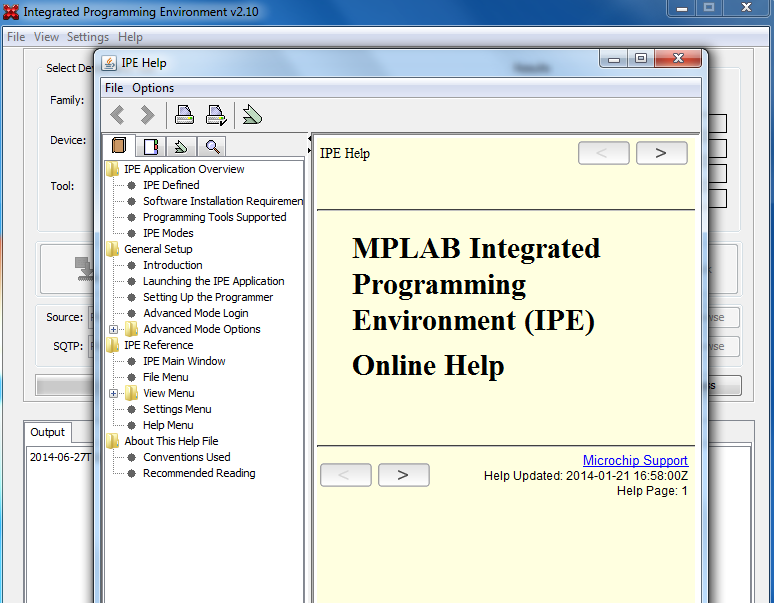Viewport: 774px width, 603px height.
Task: Open Settings menu in main IPE window
Action: click(x=88, y=37)
